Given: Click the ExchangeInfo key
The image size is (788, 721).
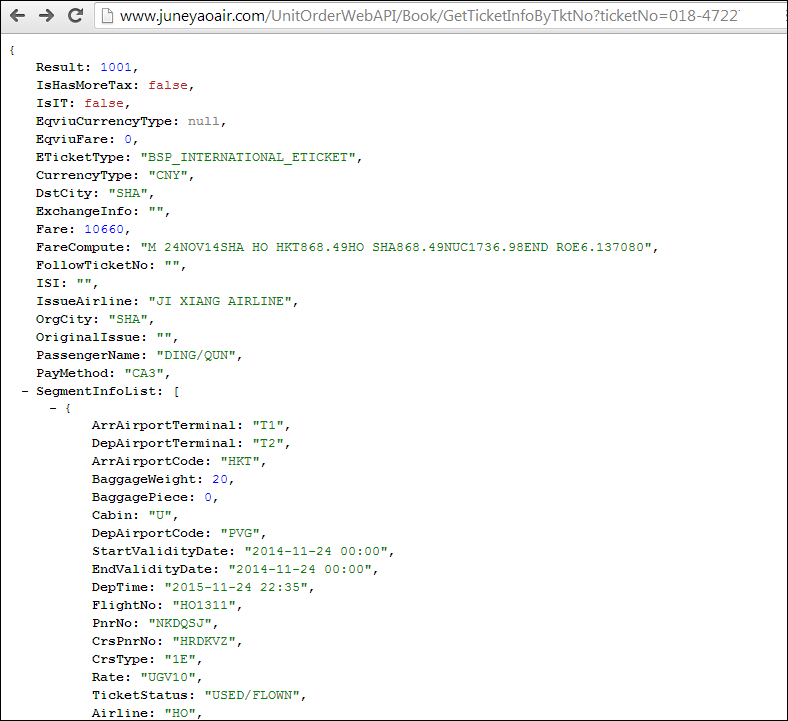Looking at the screenshot, I should coord(84,212).
